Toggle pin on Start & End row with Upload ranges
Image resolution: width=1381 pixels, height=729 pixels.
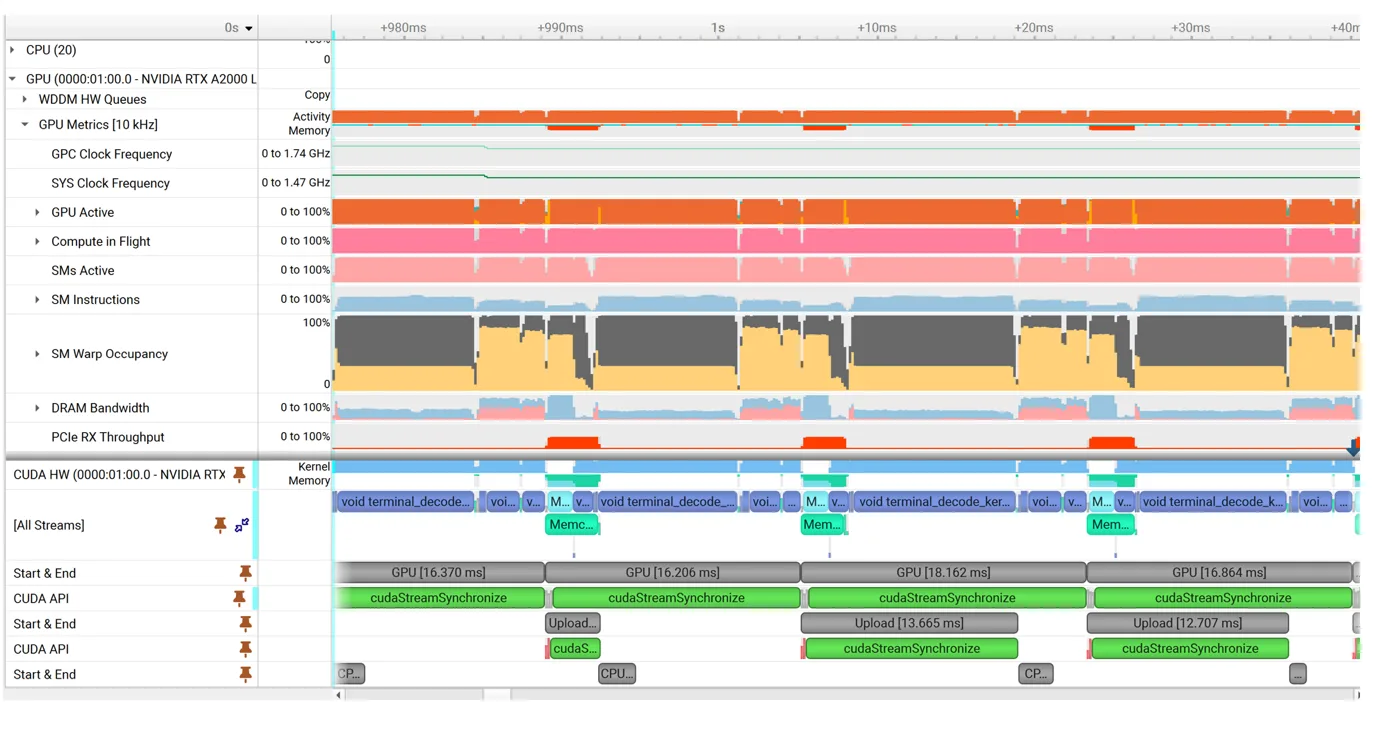(245, 623)
